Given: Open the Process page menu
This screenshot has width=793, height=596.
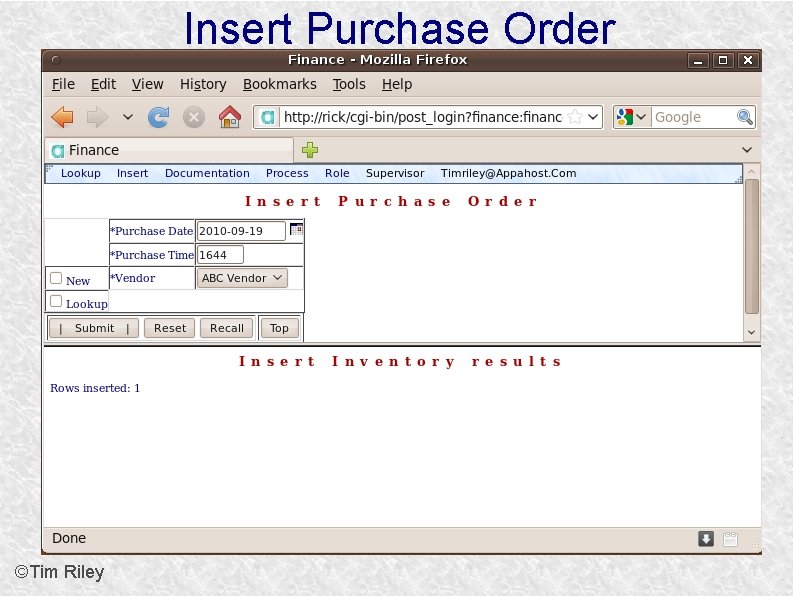Looking at the screenshot, I should coord(287,173).
